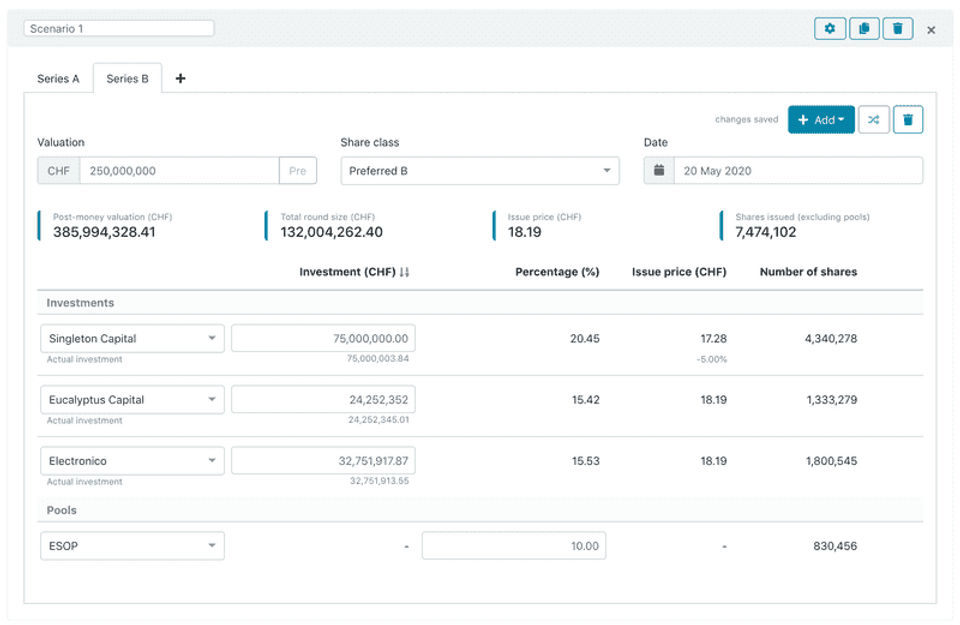Click the ESOP percentage field showing 10.00
The image size is (960, 625).
(x=513, y=546)
